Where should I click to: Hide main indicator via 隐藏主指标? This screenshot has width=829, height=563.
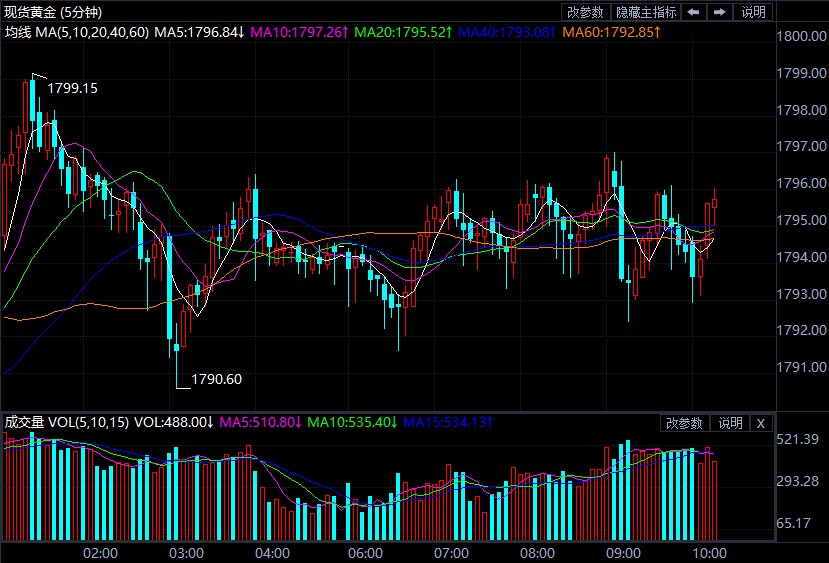click(646, 12)
